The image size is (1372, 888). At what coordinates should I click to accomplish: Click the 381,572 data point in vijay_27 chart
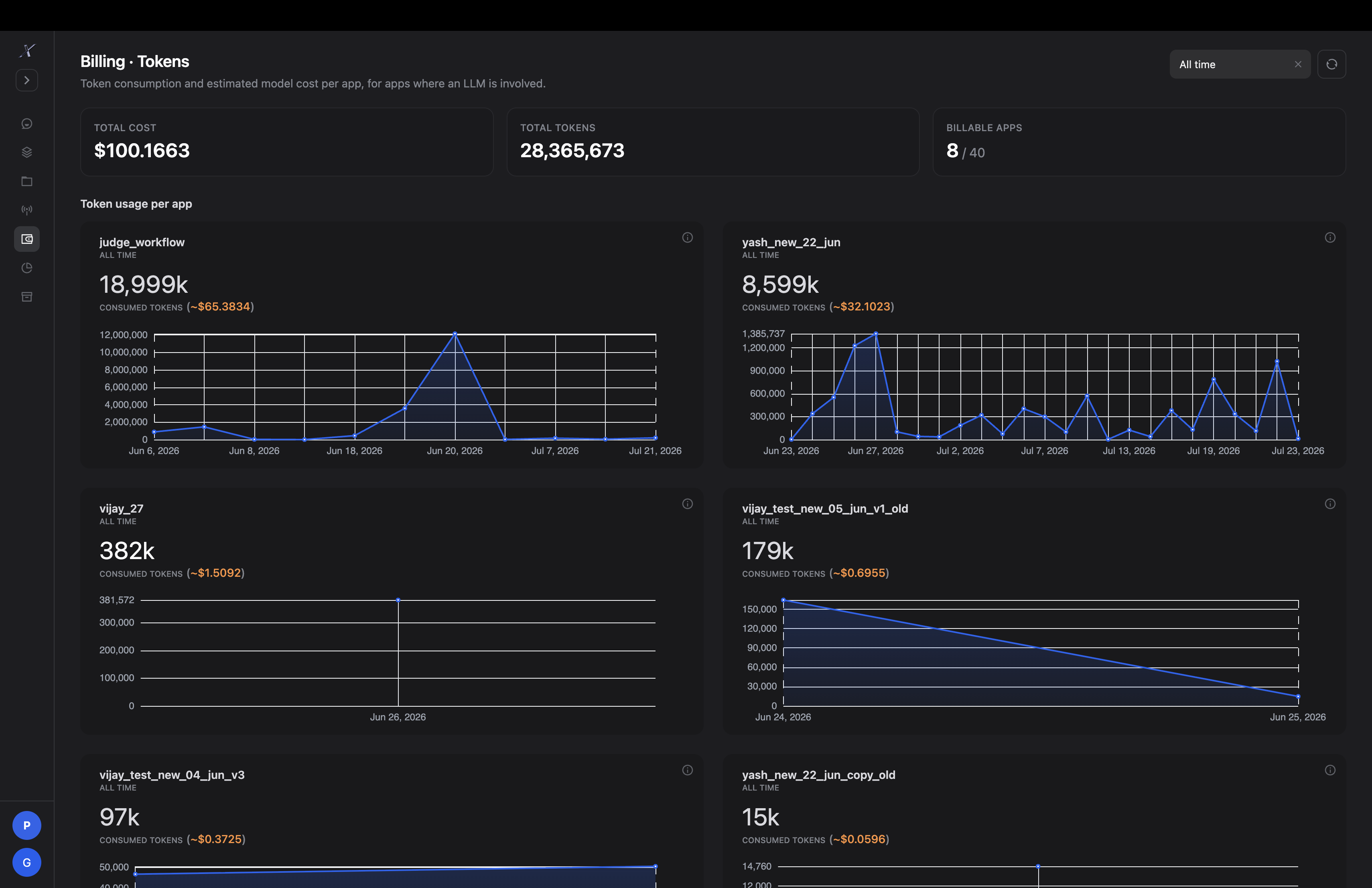[x=398, y=600]
